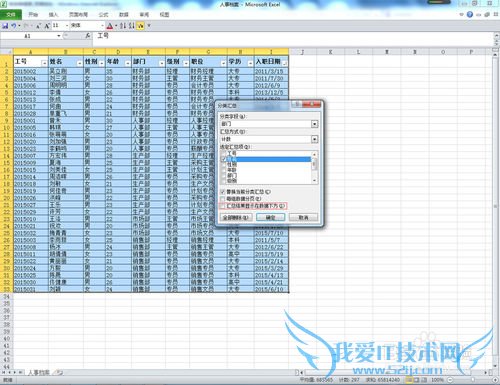Toggle 每组数据分页 checkbox
This screenshot has width=500, height=385.
coord(223,199)
